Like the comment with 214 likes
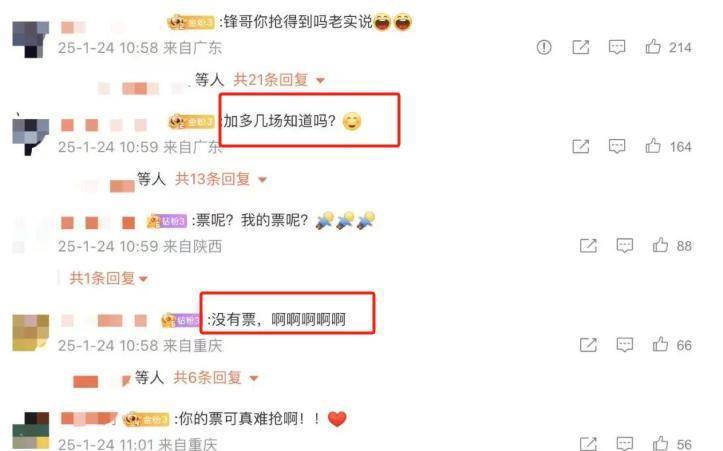This screenshot has height=451, width=723. point(652,47)
